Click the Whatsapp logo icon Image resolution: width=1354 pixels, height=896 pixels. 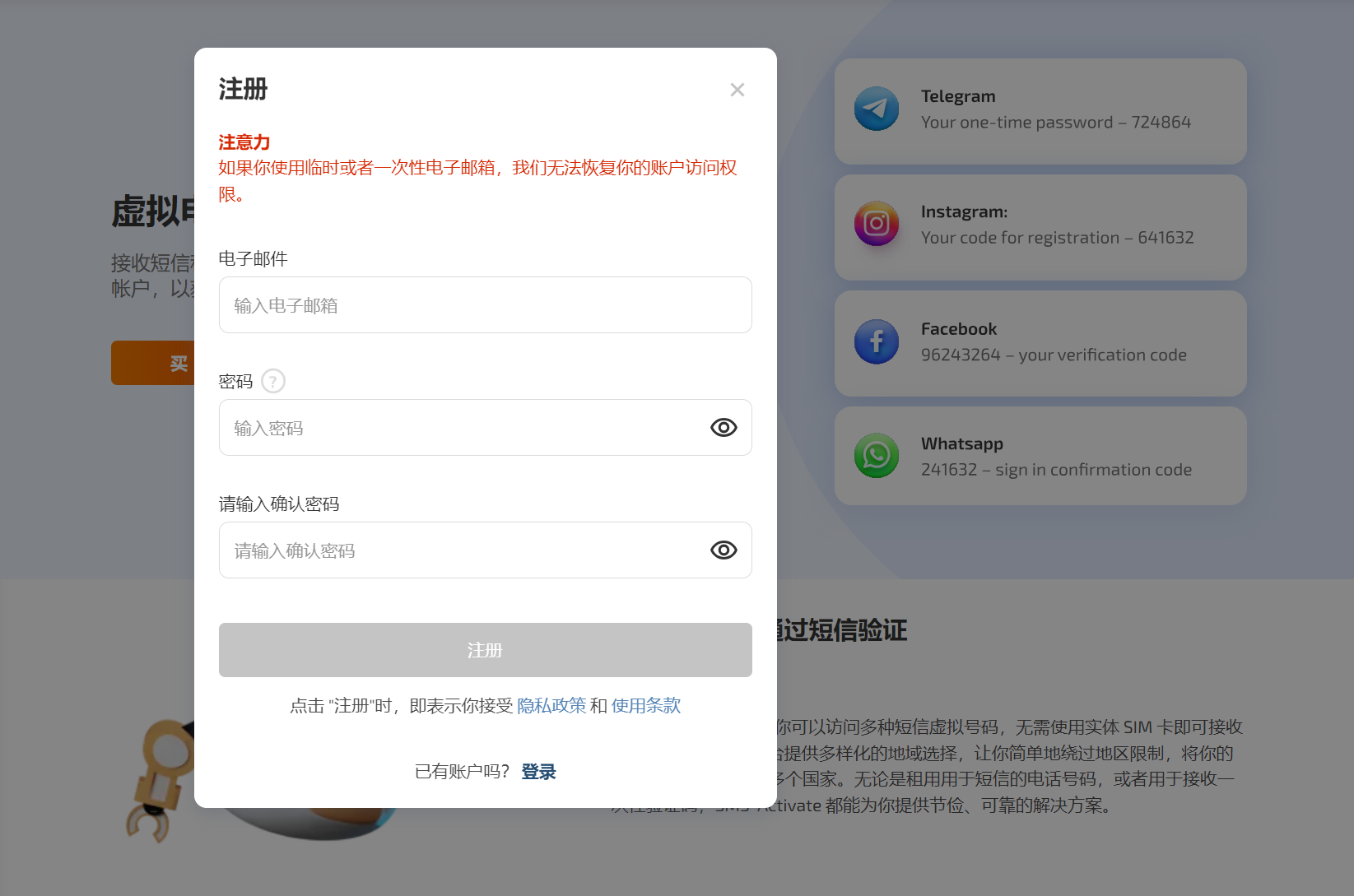coord(877,456)
